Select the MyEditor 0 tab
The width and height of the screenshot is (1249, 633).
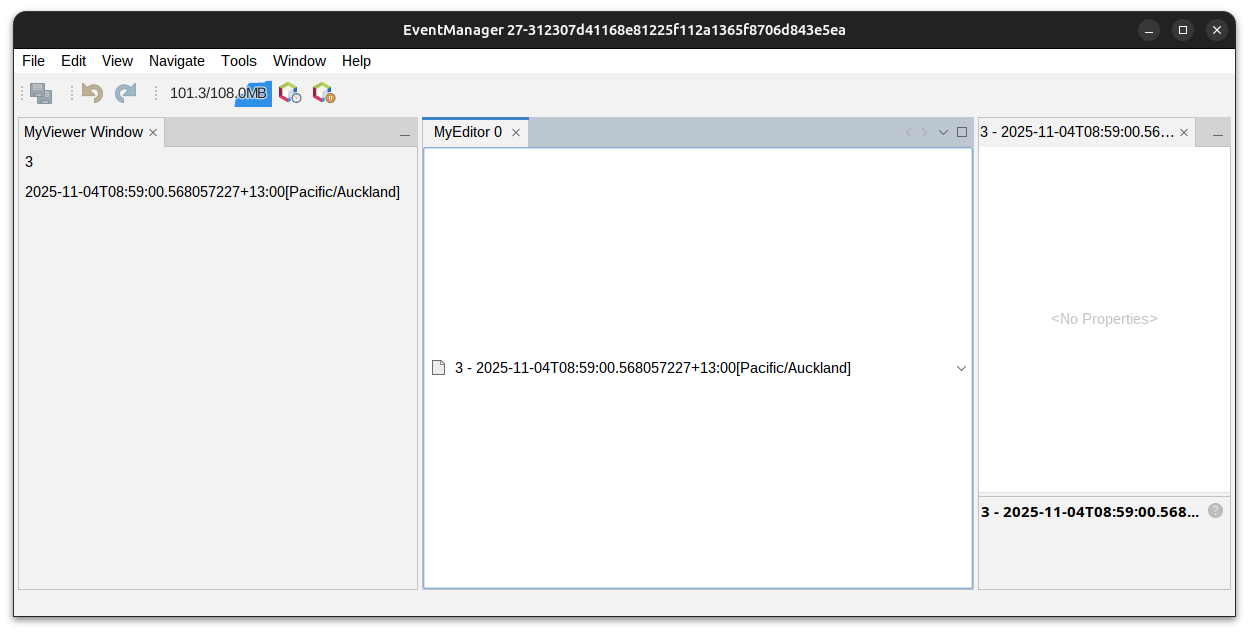pos(467,132)
